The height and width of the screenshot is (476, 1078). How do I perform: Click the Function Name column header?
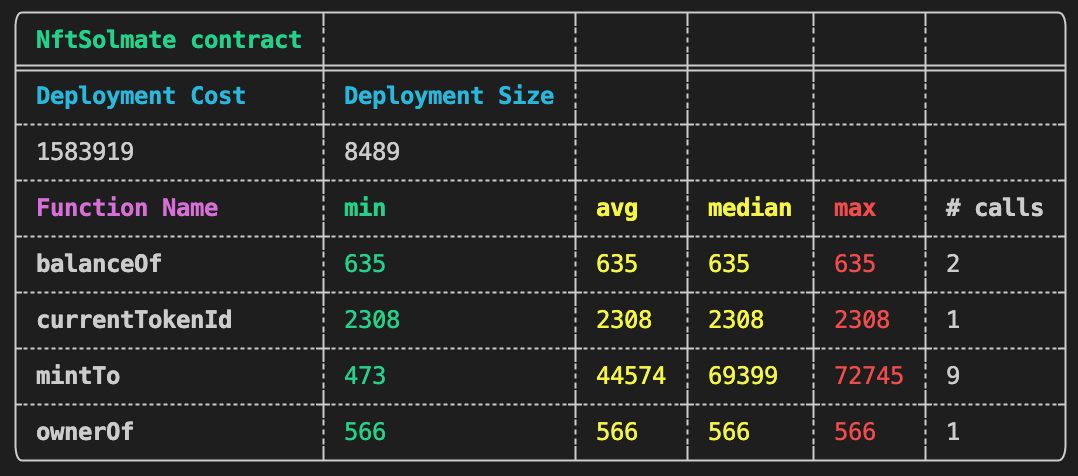[127, 208]
